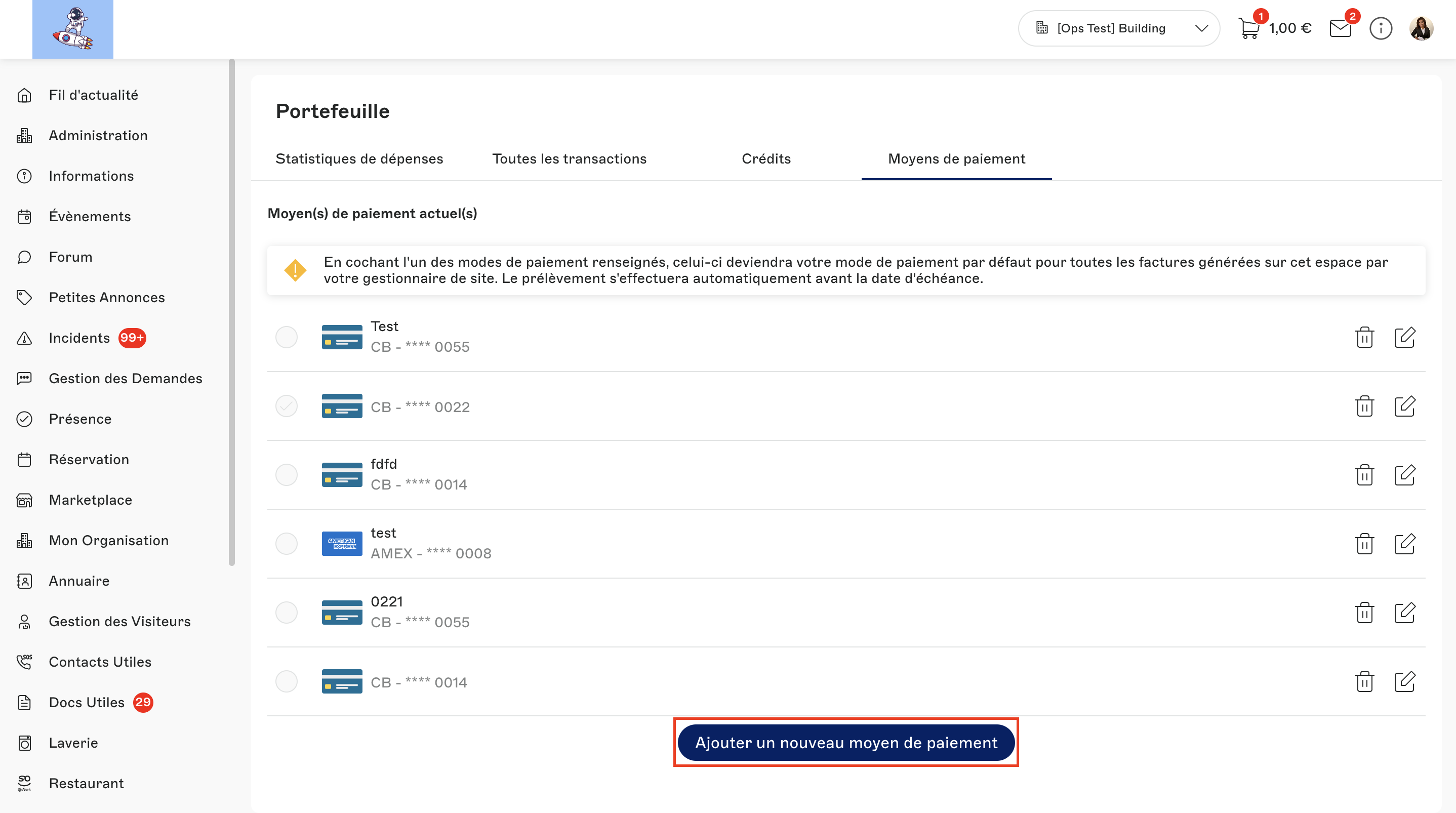Viewport: 1456px width, 813px height.
Task: Edit the 0221 CB 0055 card
Action: pos(1404,613)
